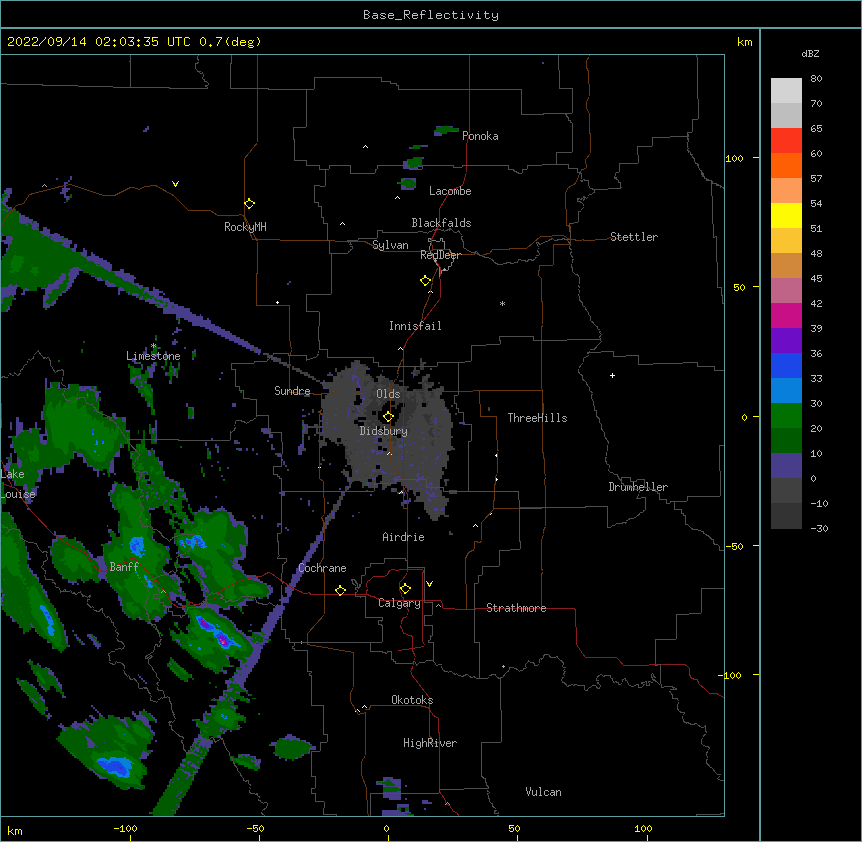Screen dimensions: 862x842
Task: Click the Okotoks town label
Action: (x=412, y=700)
